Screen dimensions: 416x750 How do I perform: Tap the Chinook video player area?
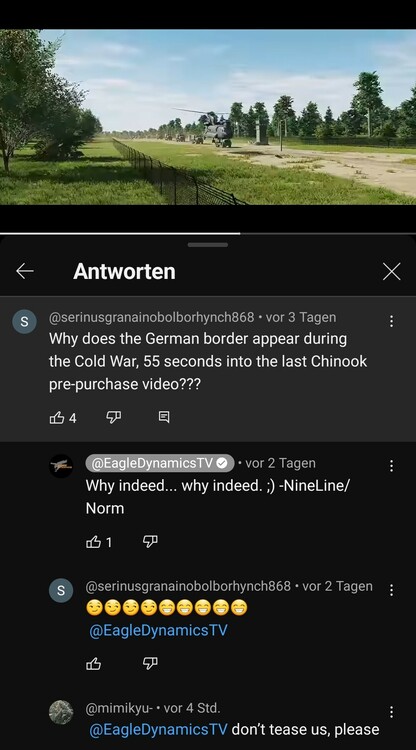tap(208, 117)
